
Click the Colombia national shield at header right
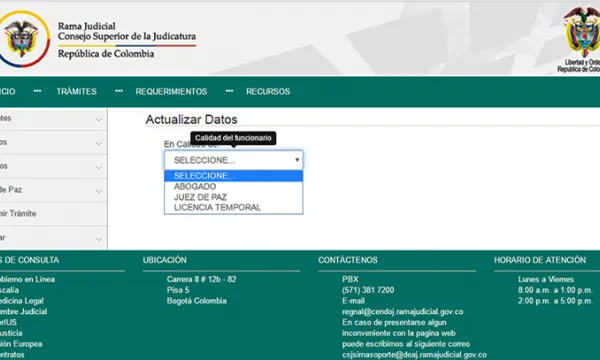(582, 32)
